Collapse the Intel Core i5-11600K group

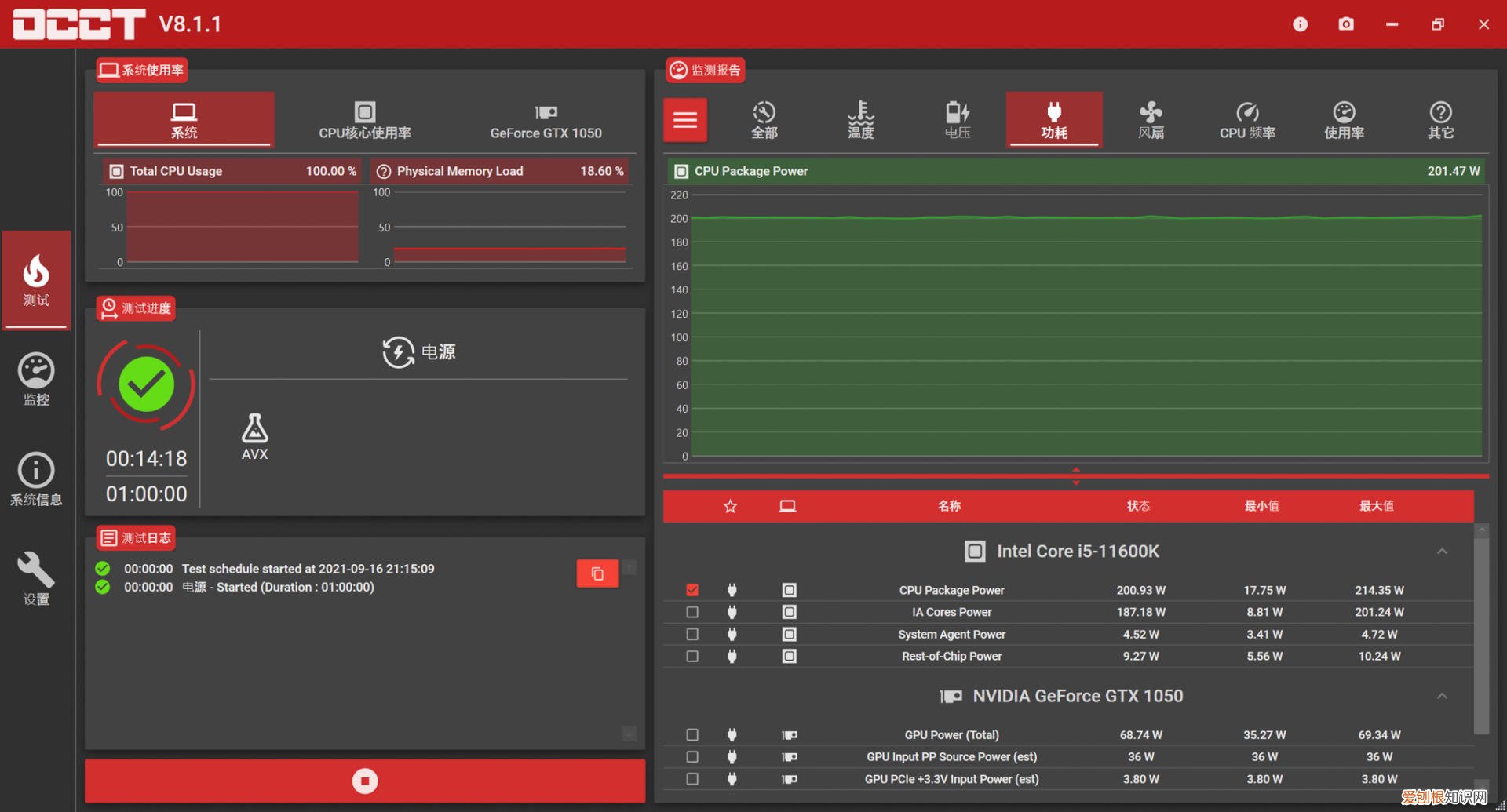(1442, 552)
